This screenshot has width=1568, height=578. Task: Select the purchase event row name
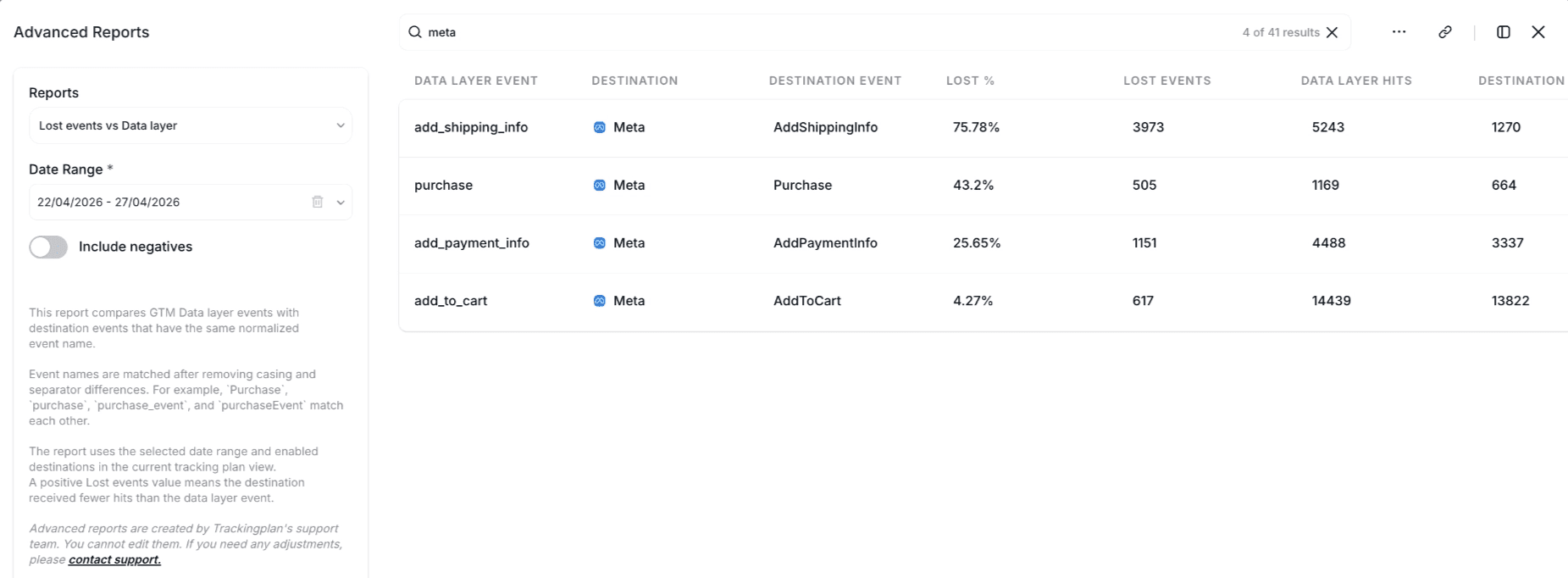pos(443,185)
